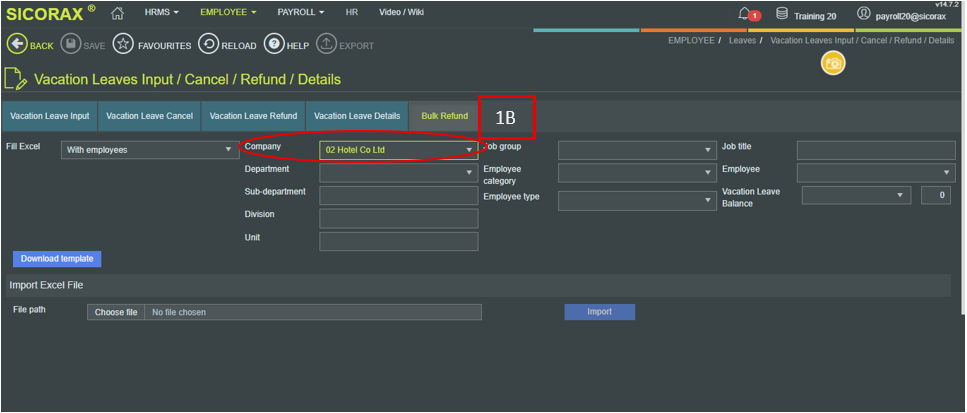This screenshot has height=413, width=967.
Task: Click SICORAX logo
Action: coord(51,13)
